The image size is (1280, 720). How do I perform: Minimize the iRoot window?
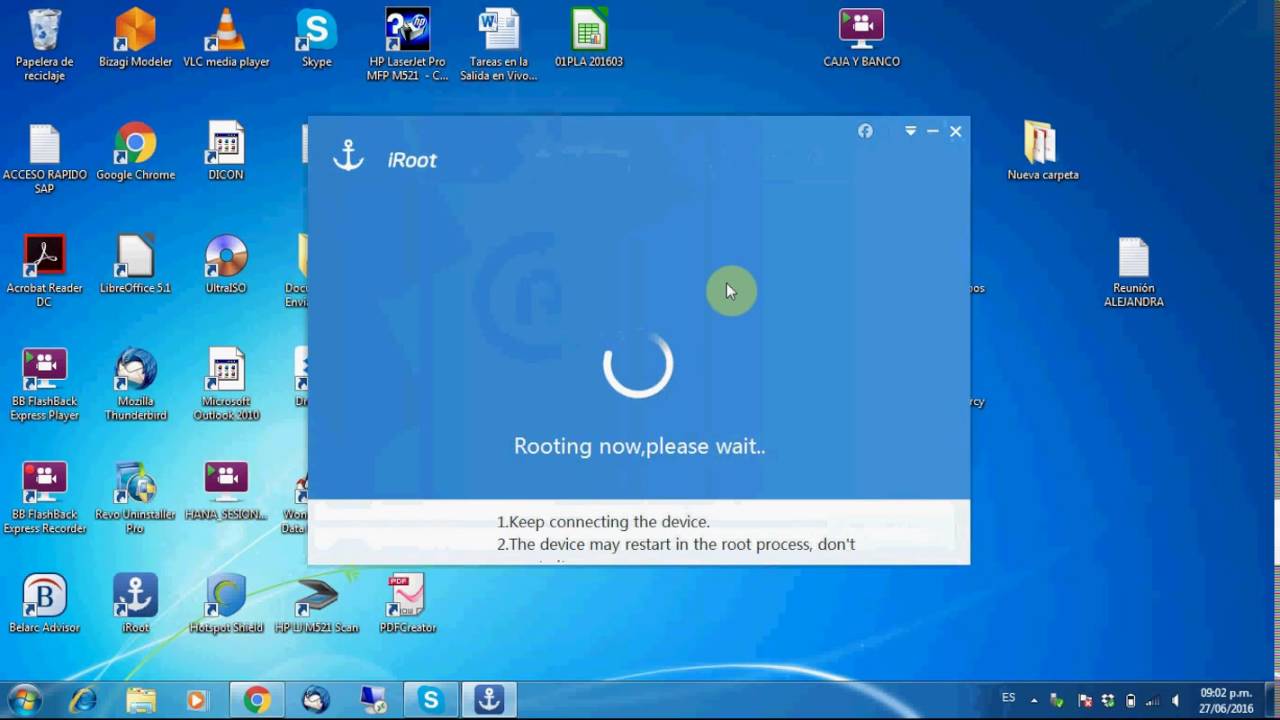pyautogui.click(x=933, y=131)
